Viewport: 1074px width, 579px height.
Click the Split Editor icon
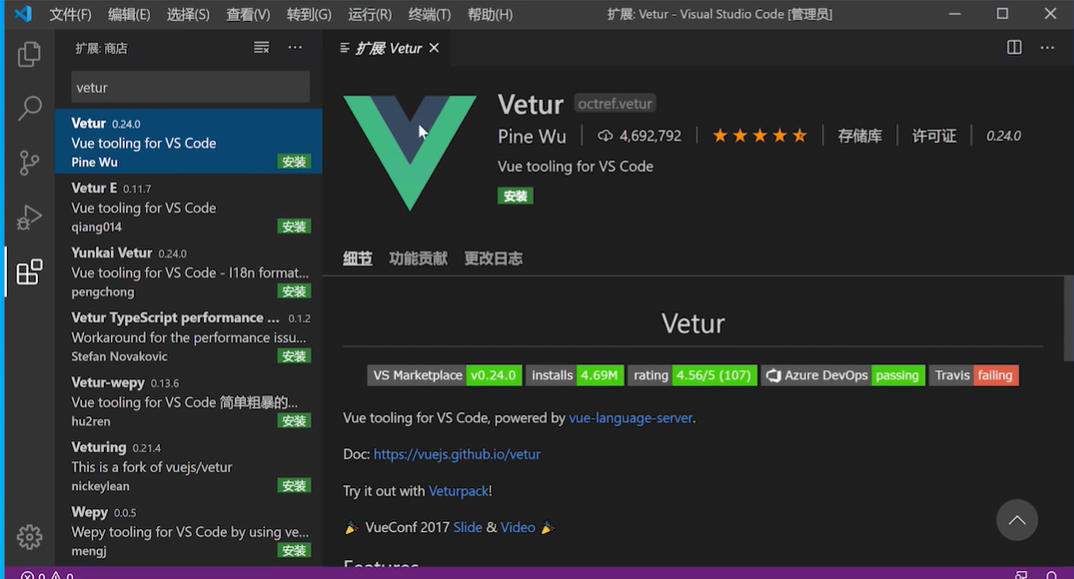point(1014,47)
